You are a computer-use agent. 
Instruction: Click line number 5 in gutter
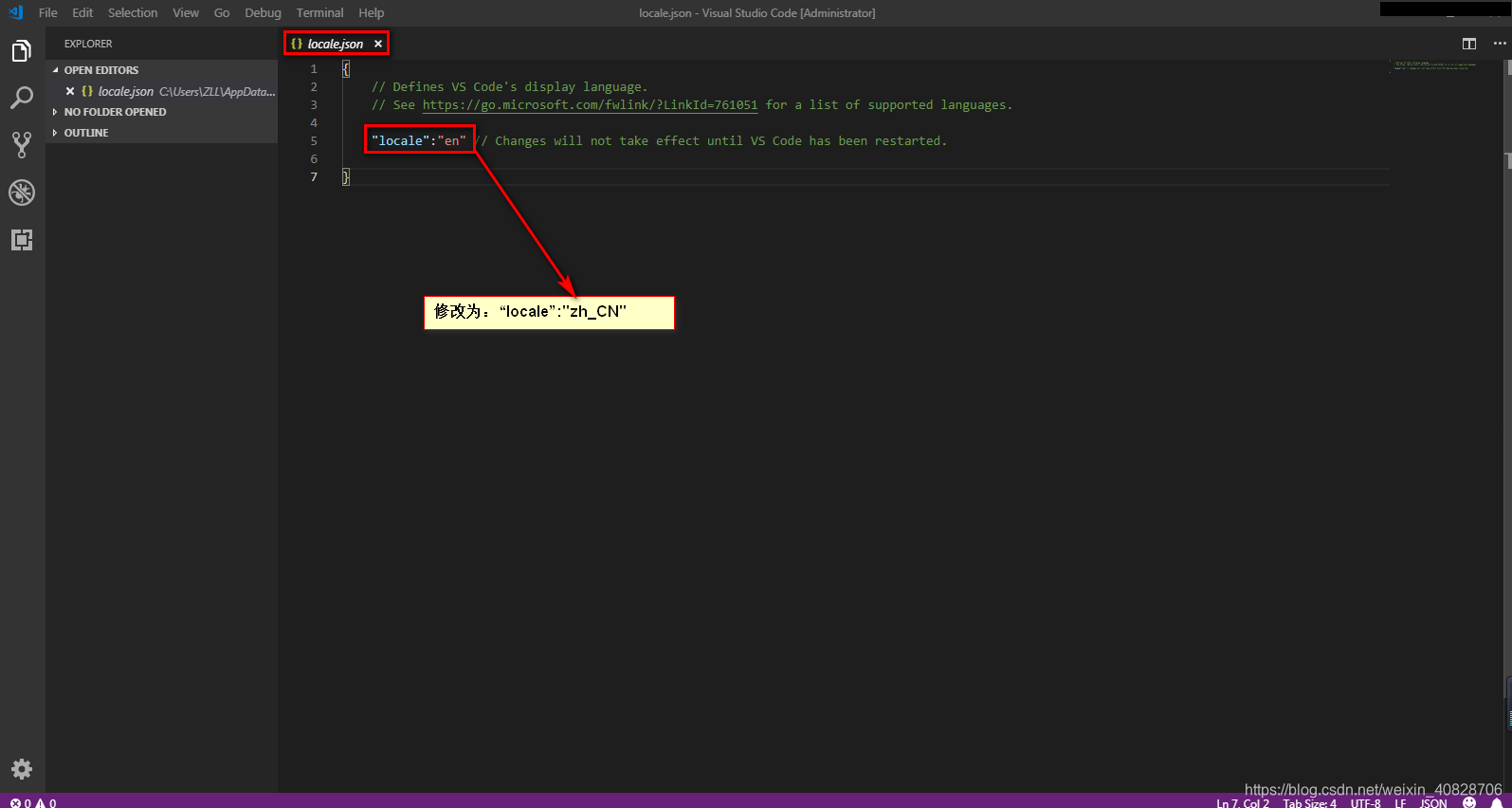click(314, 141)
